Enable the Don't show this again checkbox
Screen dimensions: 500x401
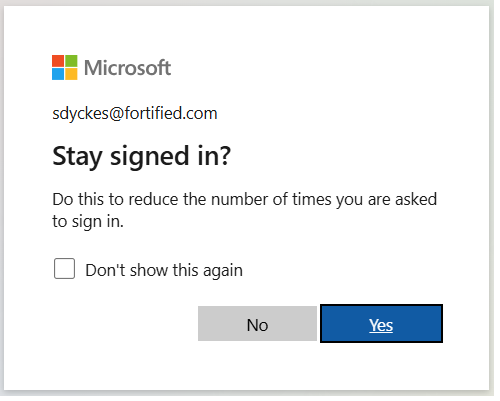point(64,268)
